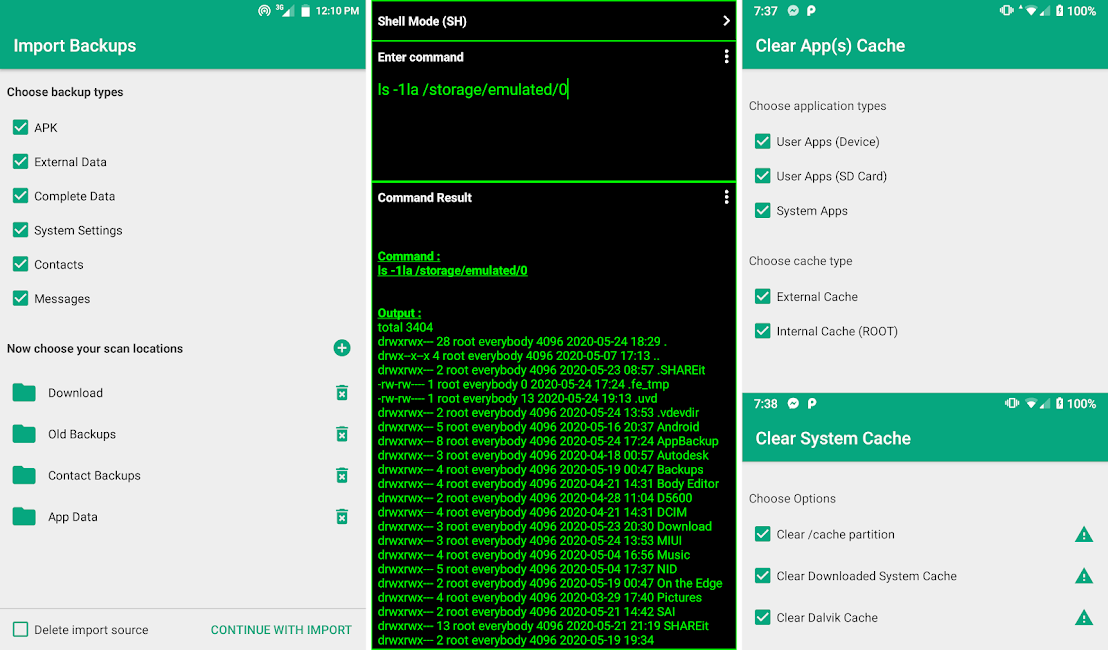
Task: Tap vibrate icon in Clear System Cache status bar
Action: (x=1012, y=403)
